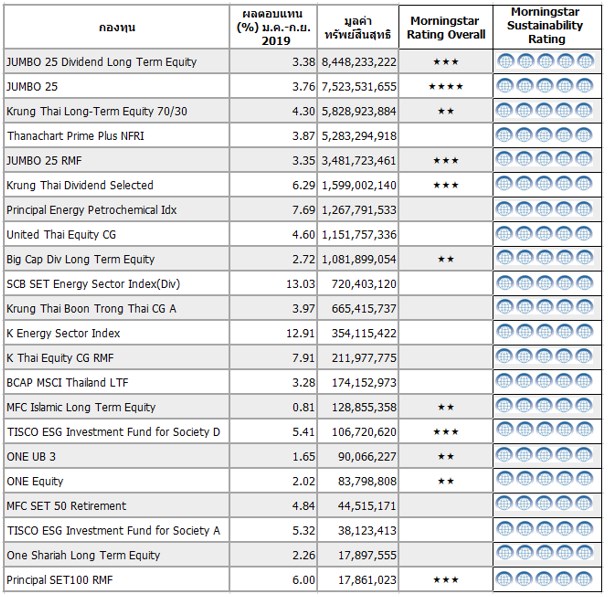Click the Morningstar Sustainability Rating column header
The width and height of the screenshot is (608, 597).
click(546, 26)
